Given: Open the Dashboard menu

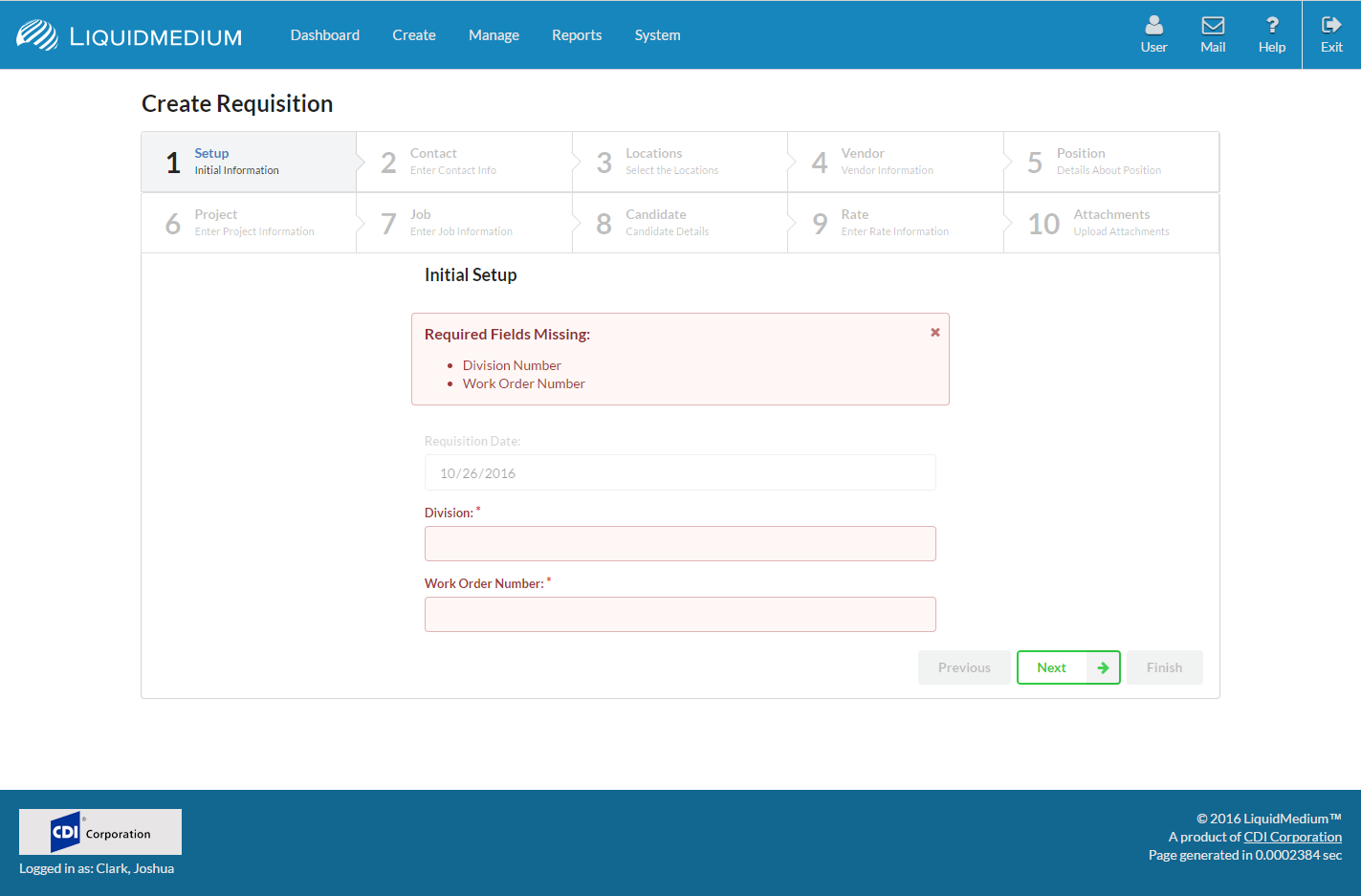Looking at the screenshot, I should pos(325,35).
